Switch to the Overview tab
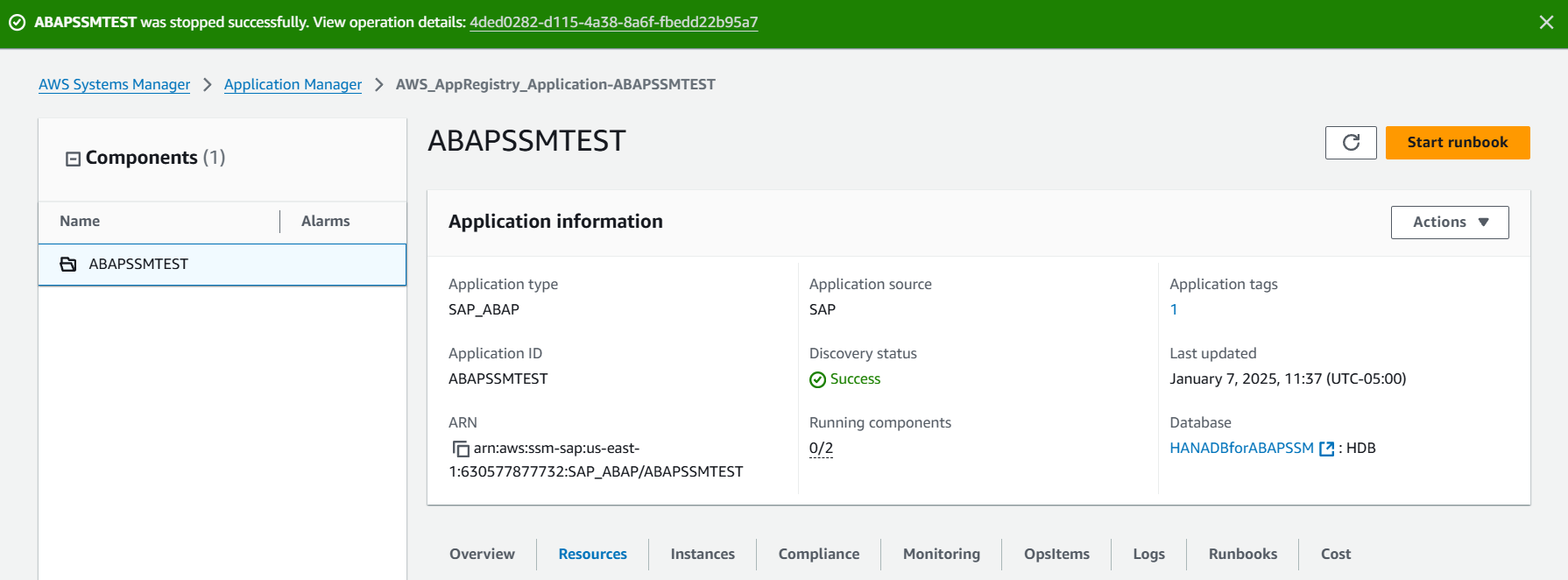Screen dimensions: 1568x580 click(x=482, y=554)
